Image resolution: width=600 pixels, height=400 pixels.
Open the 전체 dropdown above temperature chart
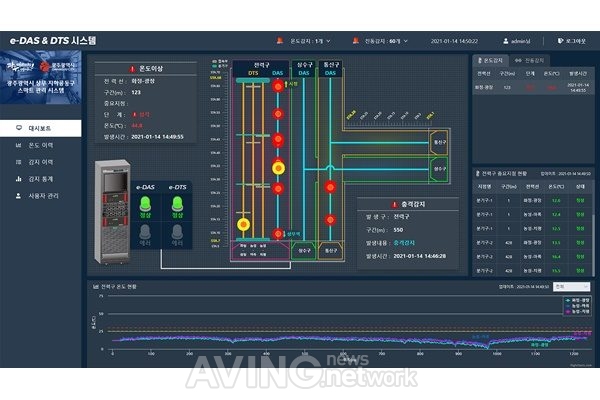(571, 286)
